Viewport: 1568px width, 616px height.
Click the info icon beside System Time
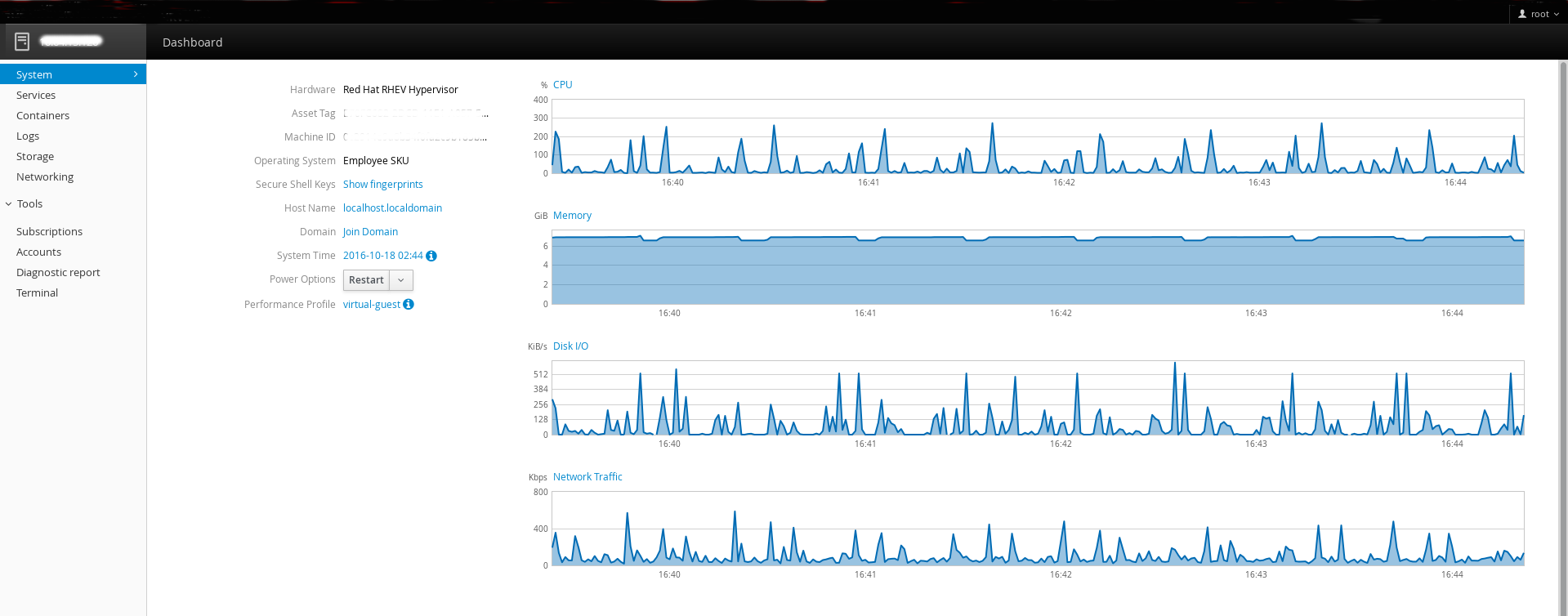tap(431, 256)
